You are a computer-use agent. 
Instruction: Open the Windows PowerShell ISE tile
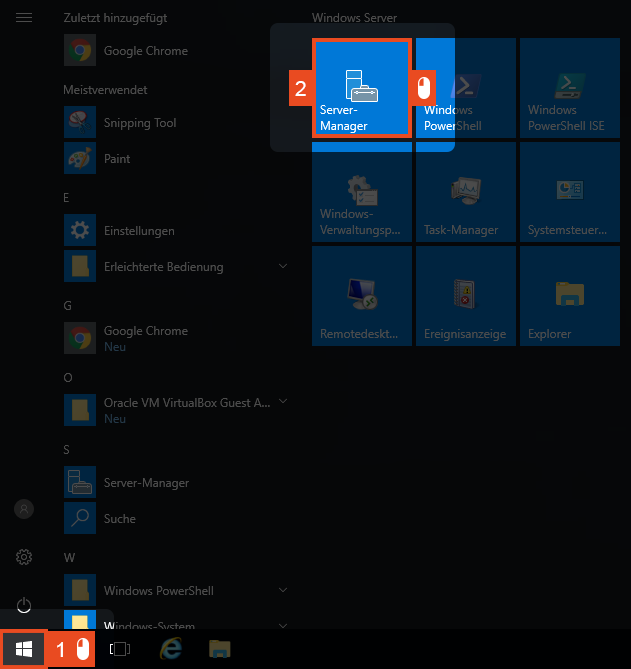point(570,89)
